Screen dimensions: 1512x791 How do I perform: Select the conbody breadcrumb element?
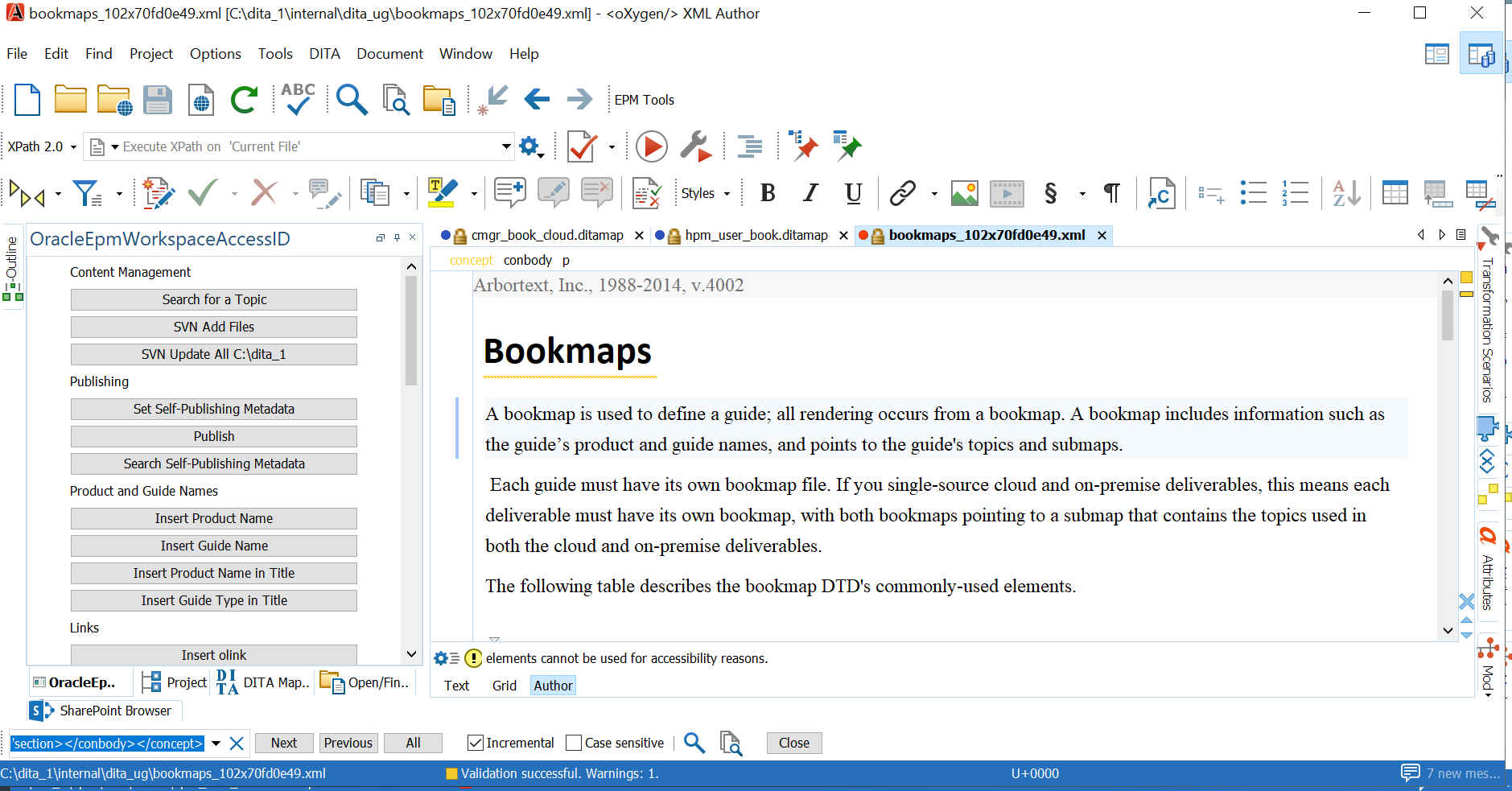point(528,260)
